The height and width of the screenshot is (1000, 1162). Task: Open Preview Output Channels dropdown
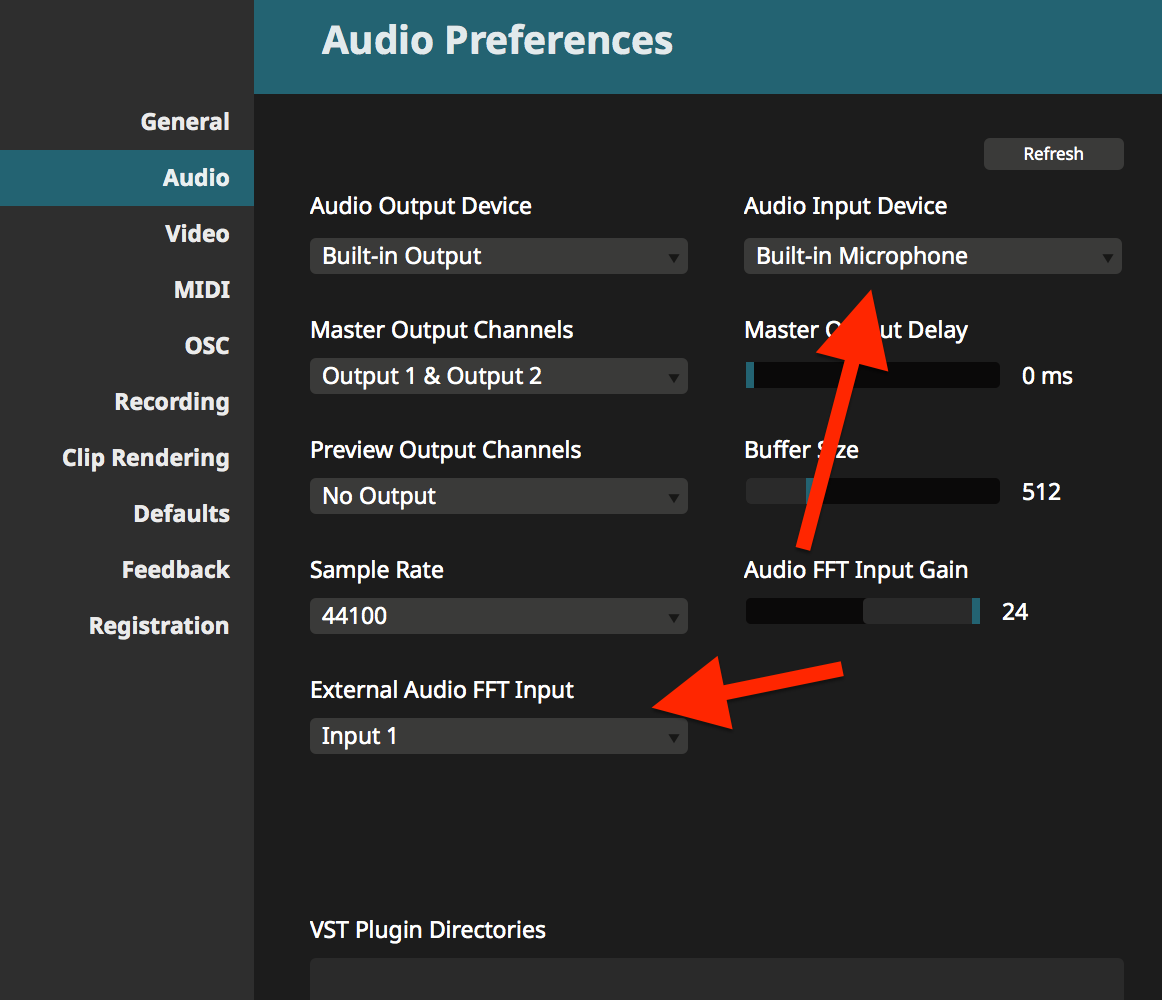tap(498, 496)
